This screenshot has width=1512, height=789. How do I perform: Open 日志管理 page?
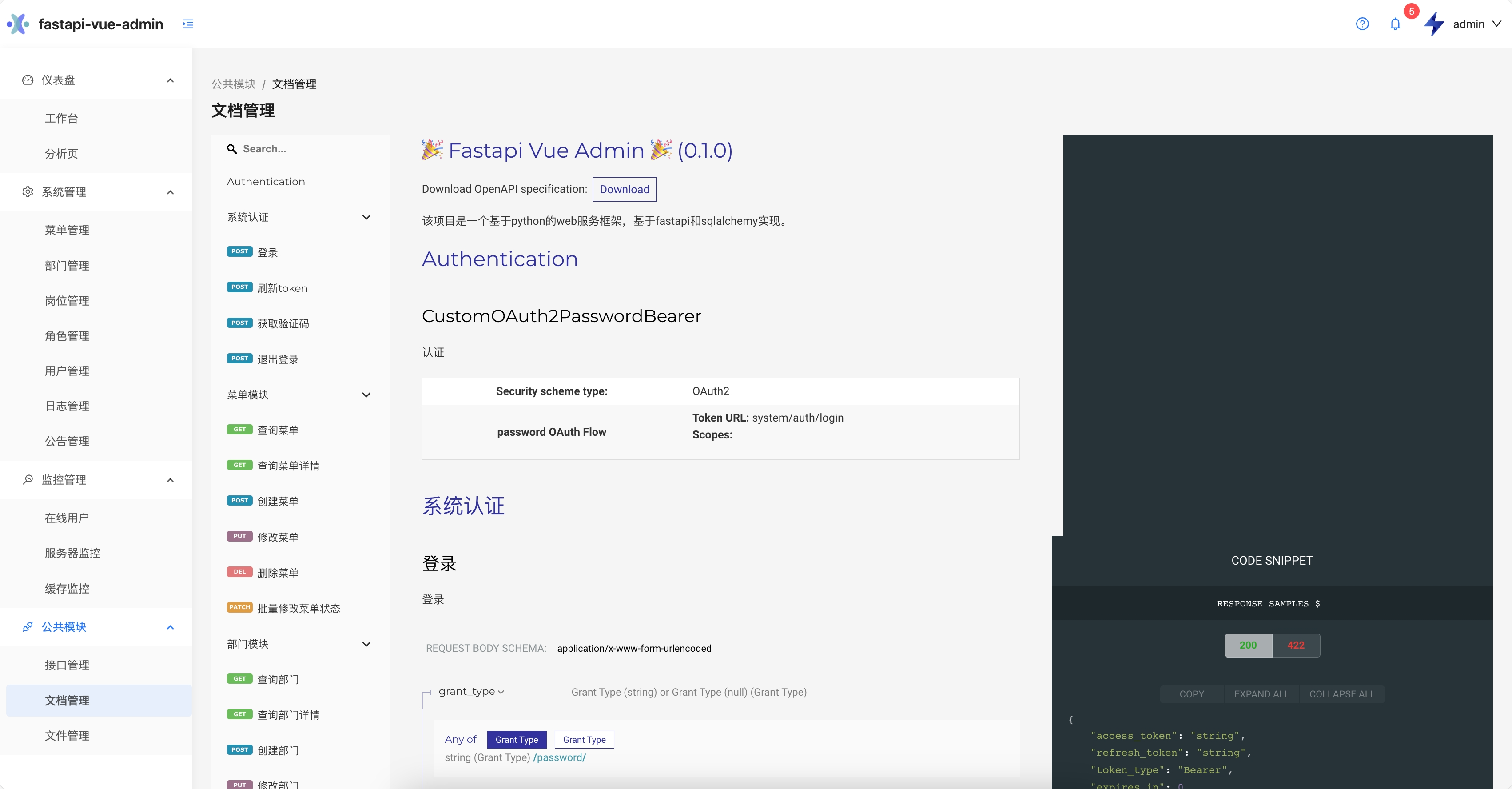pos(67,406)
